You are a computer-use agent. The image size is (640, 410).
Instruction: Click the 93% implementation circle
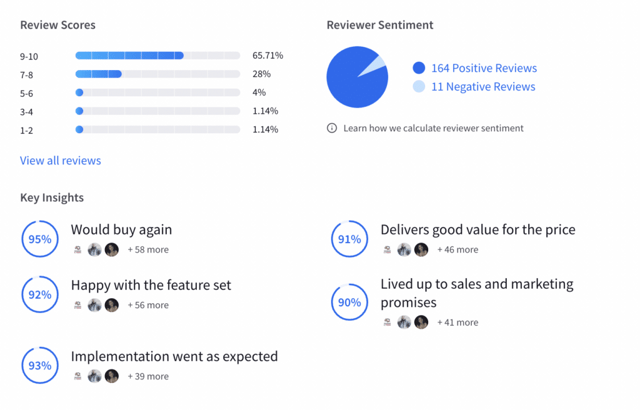click(x=40, y=366)
